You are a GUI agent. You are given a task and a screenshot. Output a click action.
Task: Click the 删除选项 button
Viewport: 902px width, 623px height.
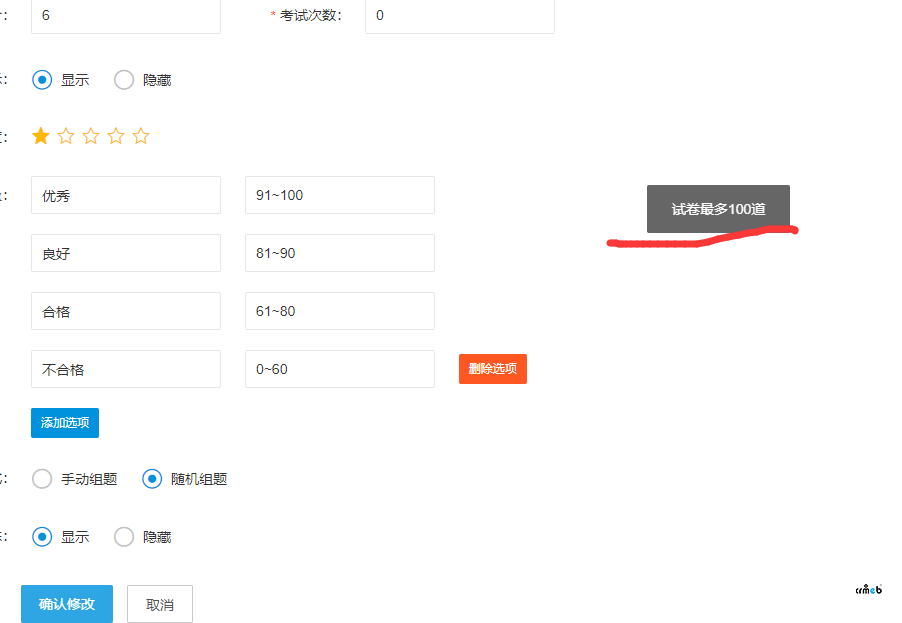tap(493, 369)
